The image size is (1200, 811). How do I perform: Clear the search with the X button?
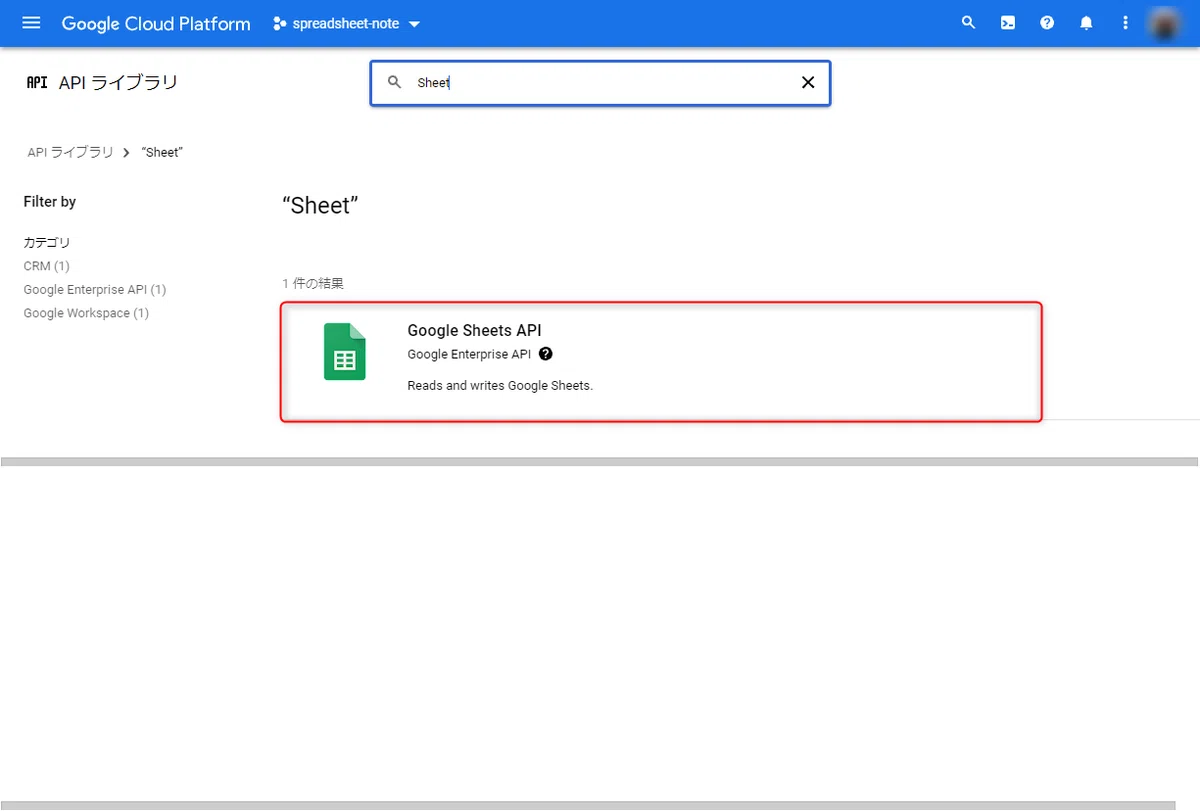(808, 83)
